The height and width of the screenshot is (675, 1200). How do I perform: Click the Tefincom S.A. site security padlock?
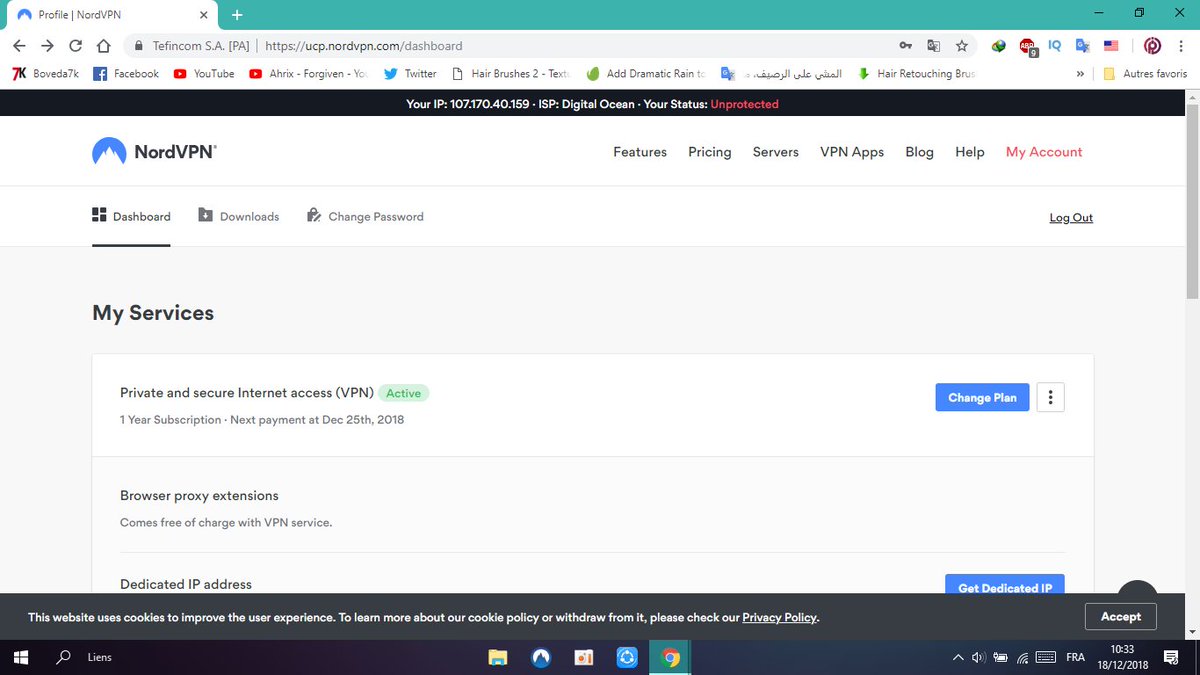(x=139, y=46)
